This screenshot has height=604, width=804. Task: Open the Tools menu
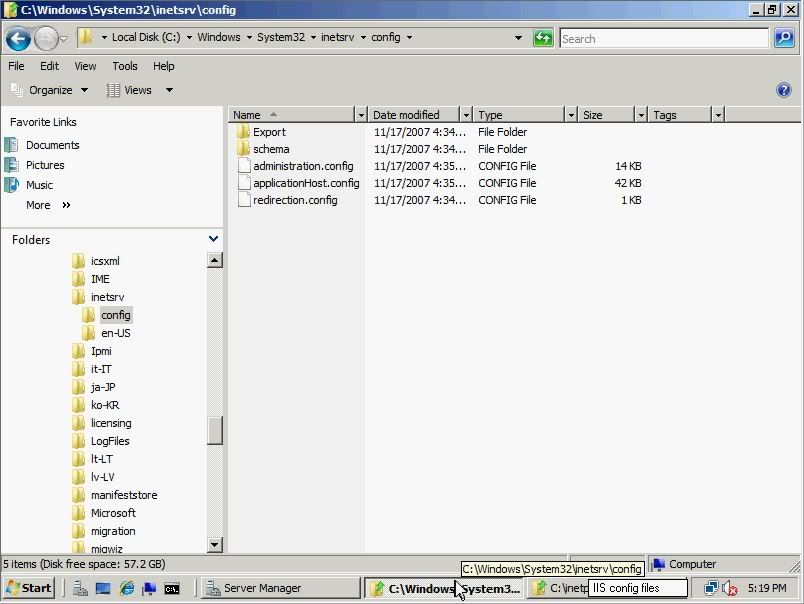pyautogui.click(x=125, y=66)
